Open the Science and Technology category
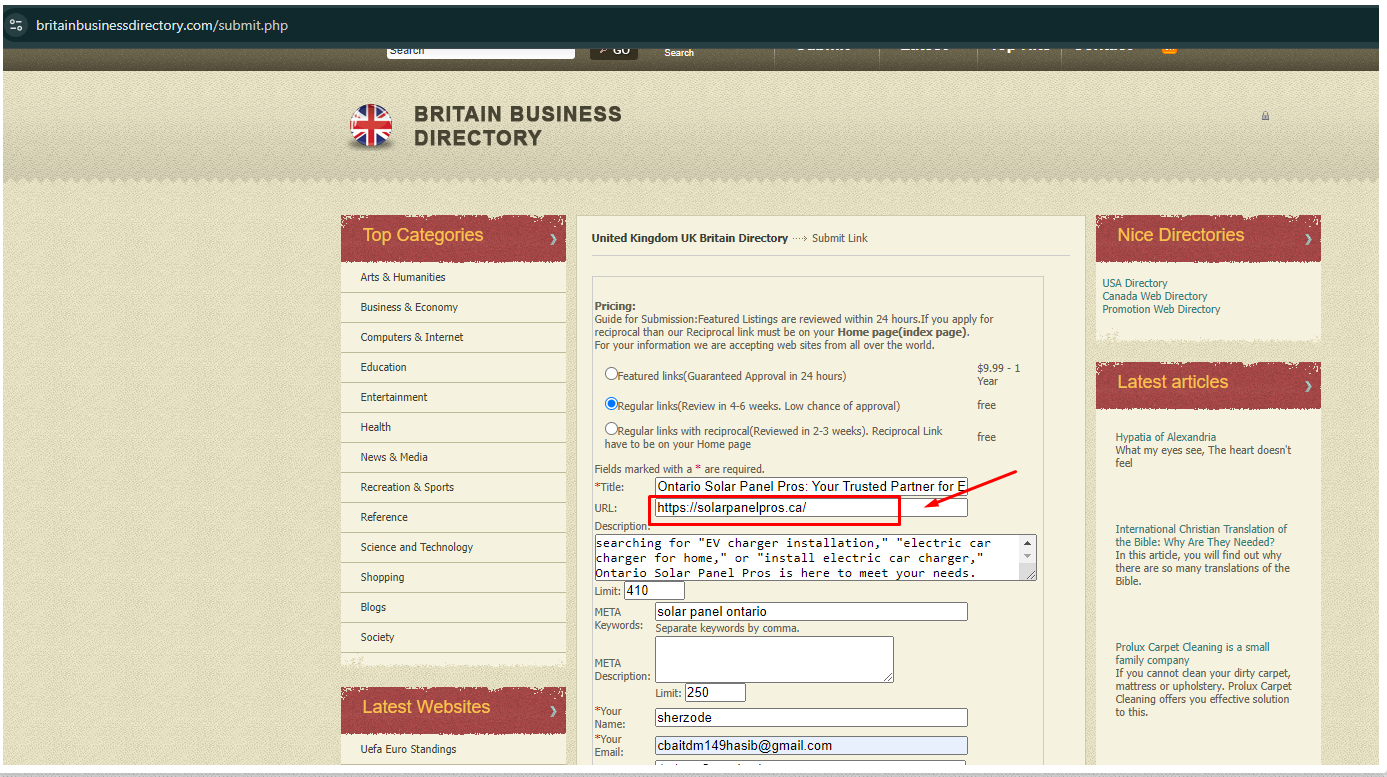This screenshot has height=777, width=1387. point(417,547)
